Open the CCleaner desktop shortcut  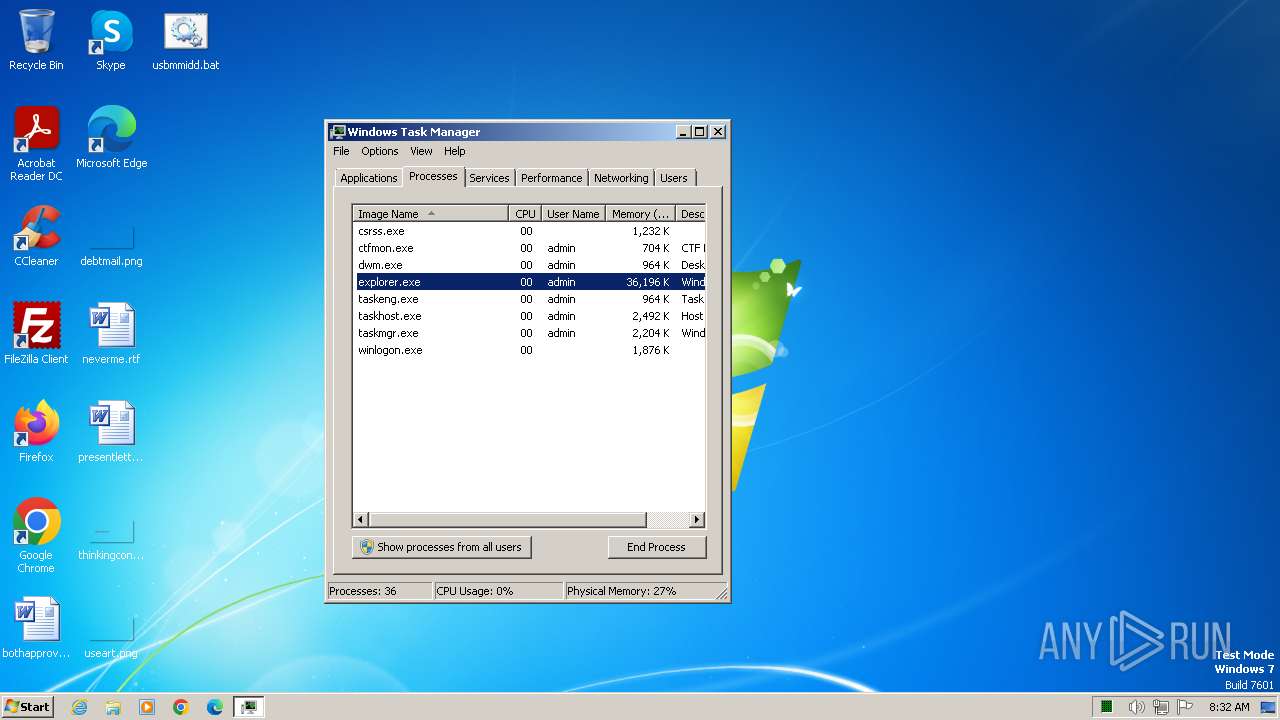pos(36,236)
